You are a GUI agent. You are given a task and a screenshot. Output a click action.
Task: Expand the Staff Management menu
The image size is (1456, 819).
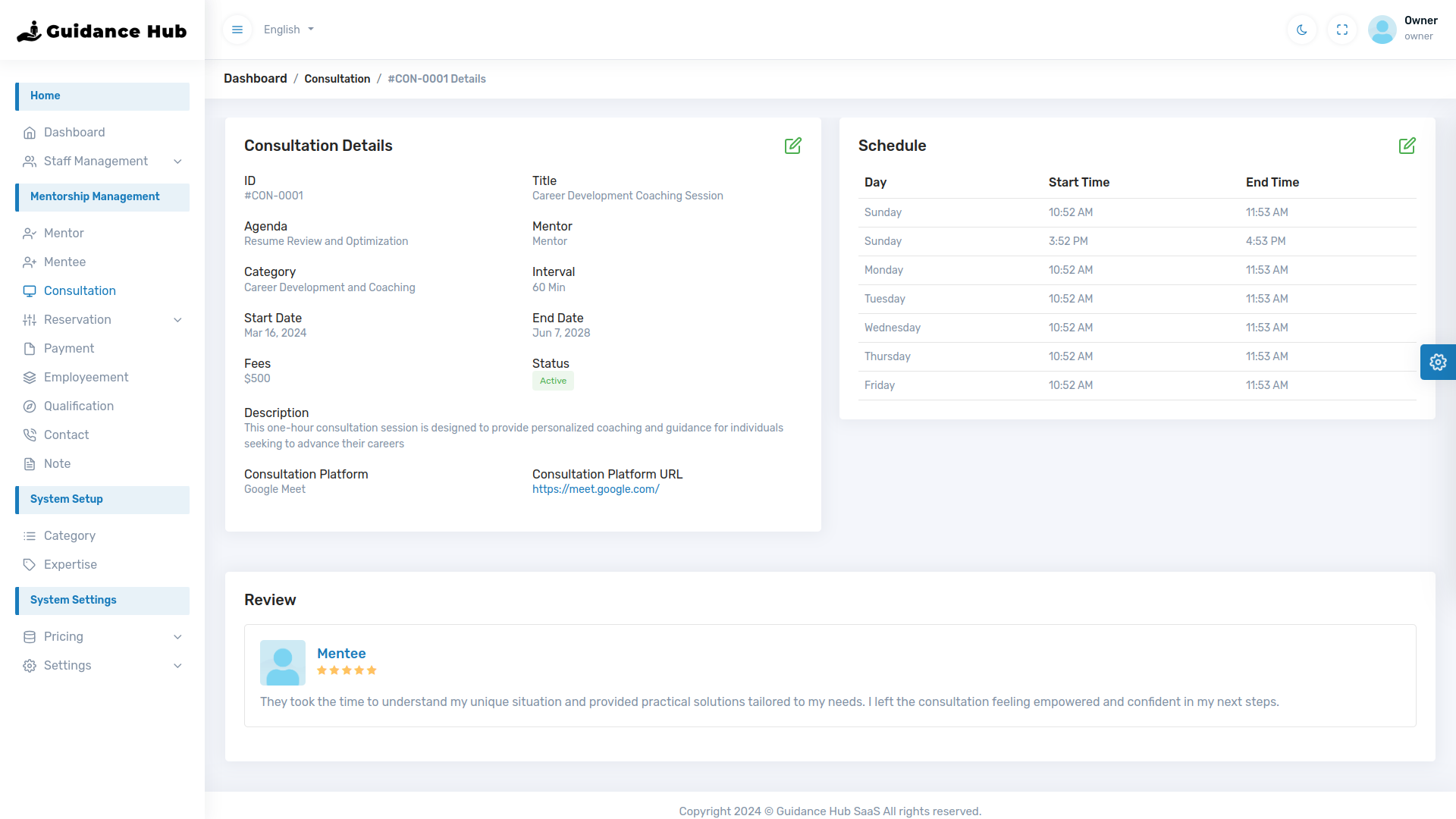pyautogui.click(x=96, y=161)
